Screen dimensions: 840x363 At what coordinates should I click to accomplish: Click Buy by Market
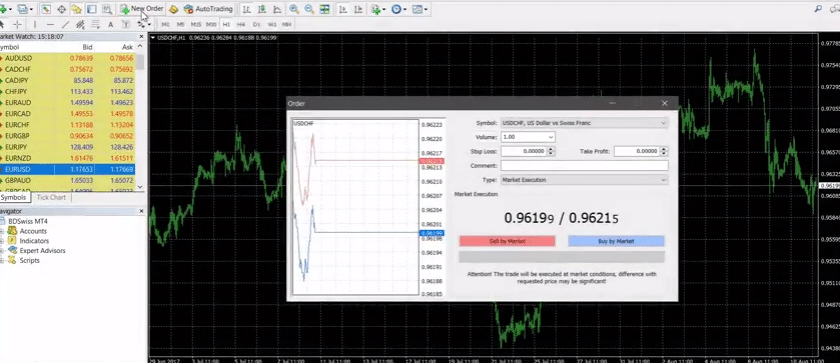(x=616, y=241)
